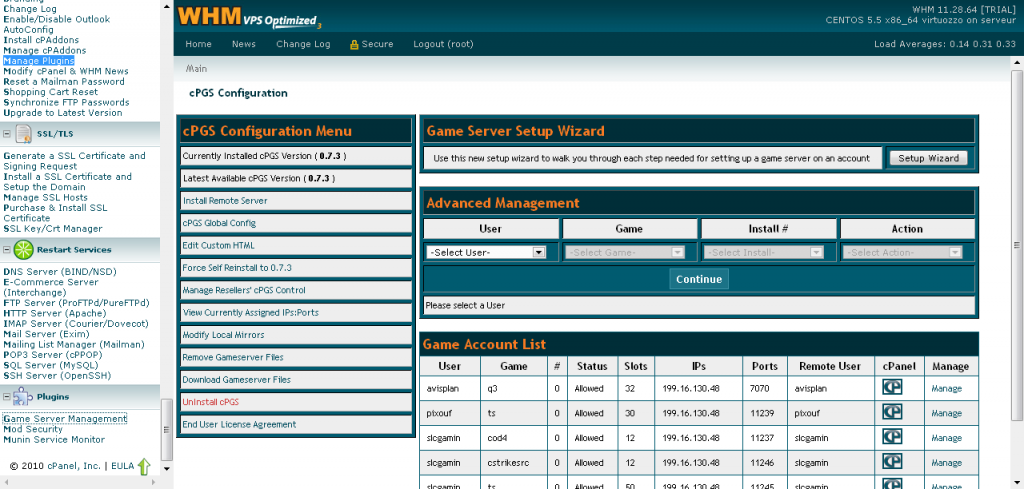Click Manage for slcgamin cod4 row
Image resolution: width=1024 pixels, height=489 pixels.
pos(946,438)
